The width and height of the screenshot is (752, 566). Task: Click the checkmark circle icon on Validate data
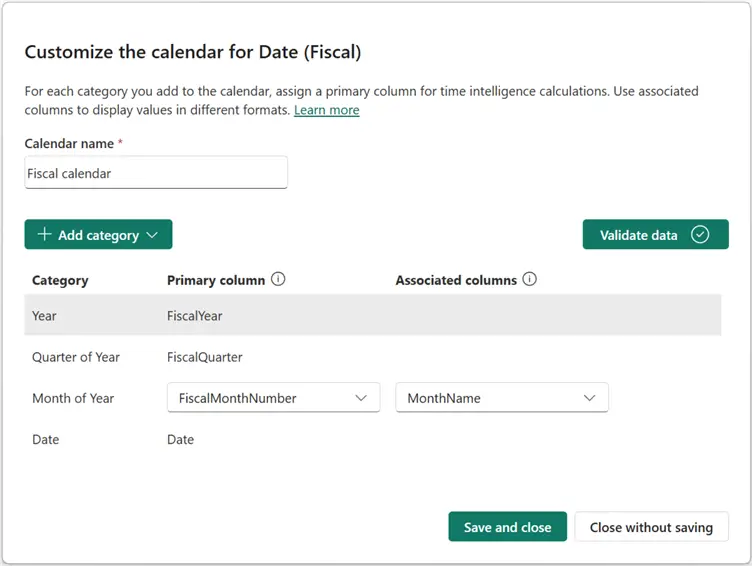(x=700, y=235)
